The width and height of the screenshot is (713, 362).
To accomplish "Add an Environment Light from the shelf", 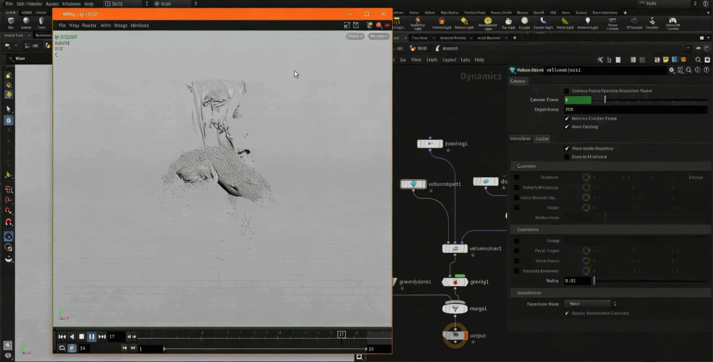I will tap(488, 23).
